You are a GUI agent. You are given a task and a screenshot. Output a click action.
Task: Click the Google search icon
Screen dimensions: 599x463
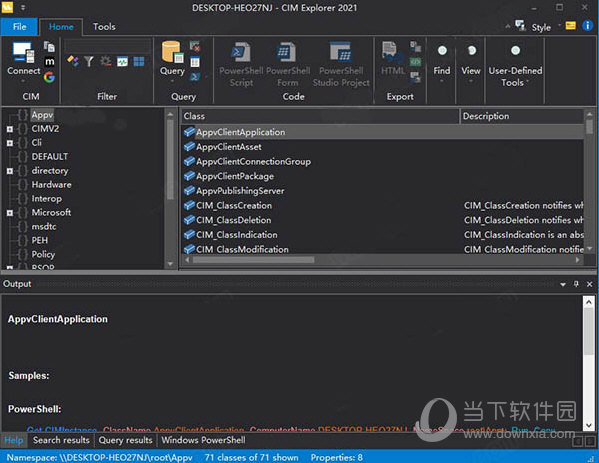click(x=49, y=77)
